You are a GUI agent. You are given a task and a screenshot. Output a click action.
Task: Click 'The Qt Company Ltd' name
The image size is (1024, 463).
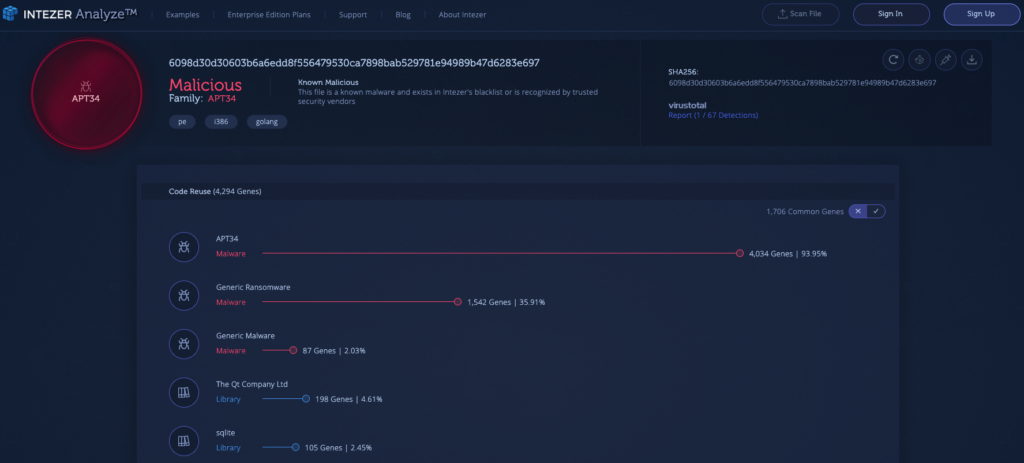(x=252, y=384)
